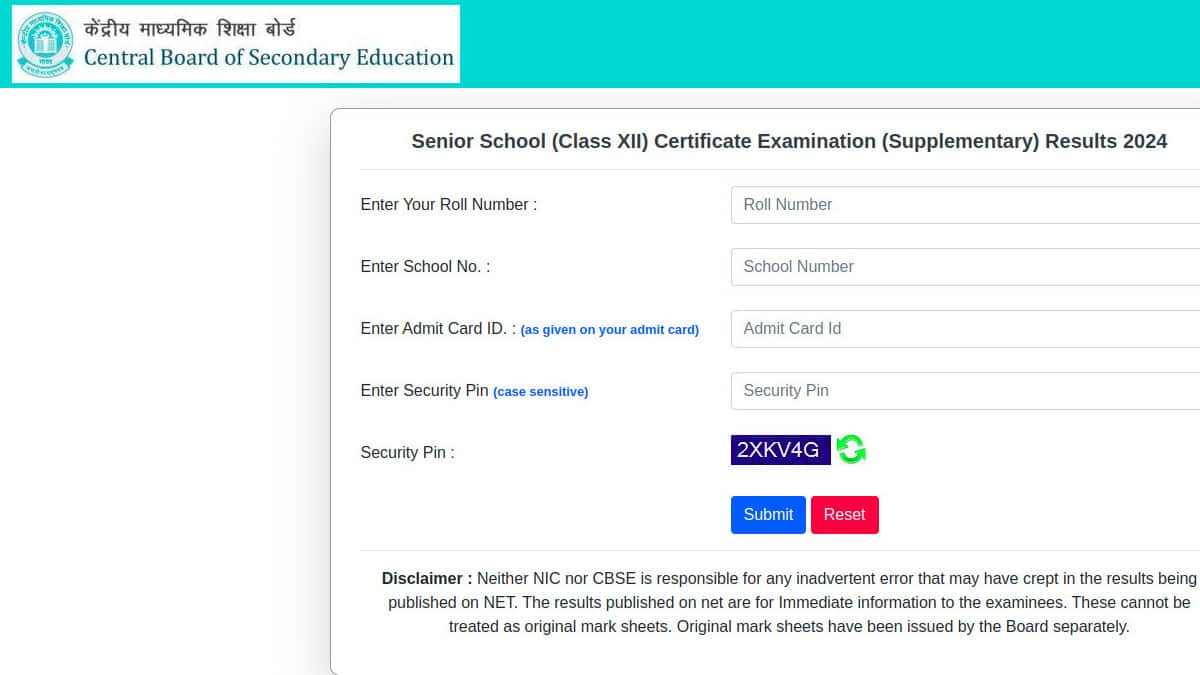Focus the Roll Number input field
Screen dimensions: 1200x675
tap(965, 204)
